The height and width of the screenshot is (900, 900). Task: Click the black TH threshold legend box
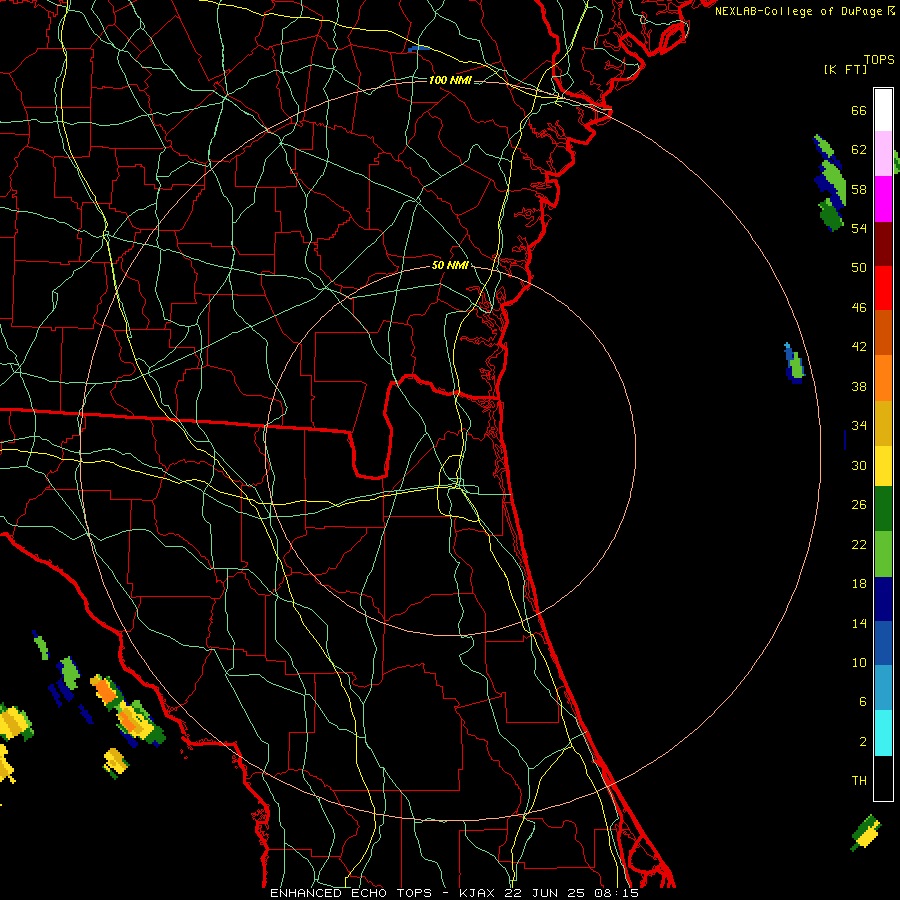[883, 778]
